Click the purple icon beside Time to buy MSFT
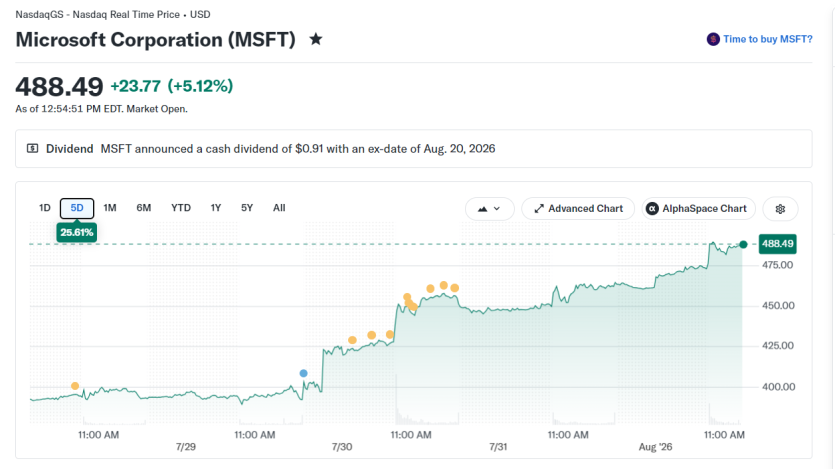835x469 pixels. 713,39
